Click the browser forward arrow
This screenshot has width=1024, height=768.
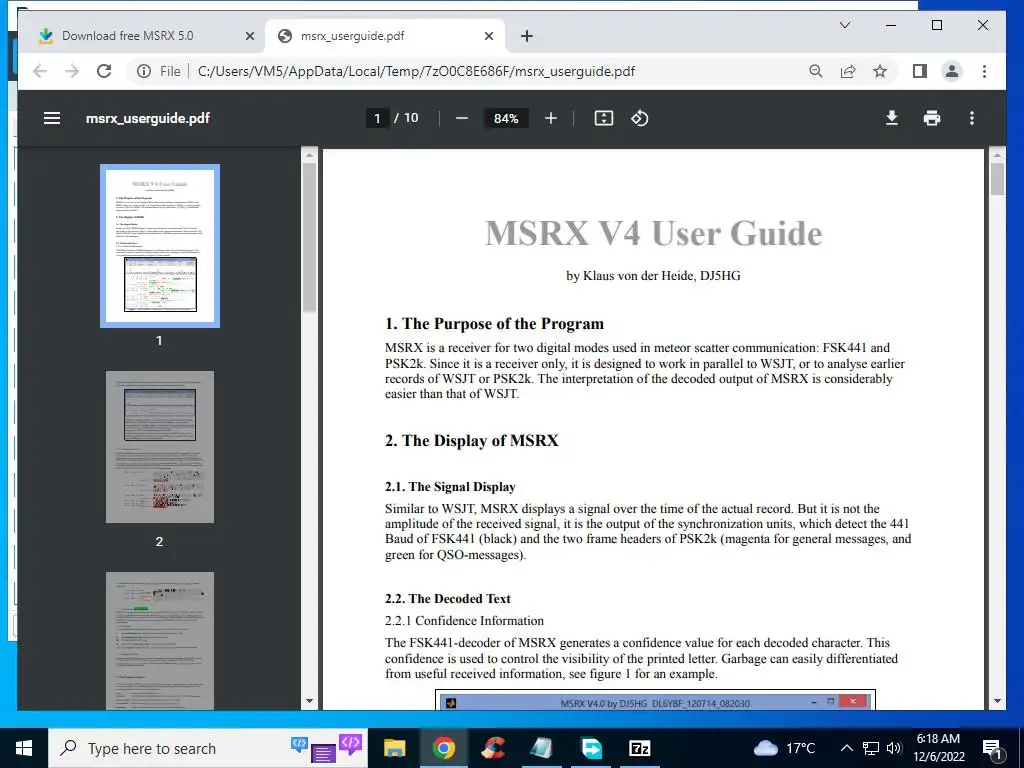point(72,71)
